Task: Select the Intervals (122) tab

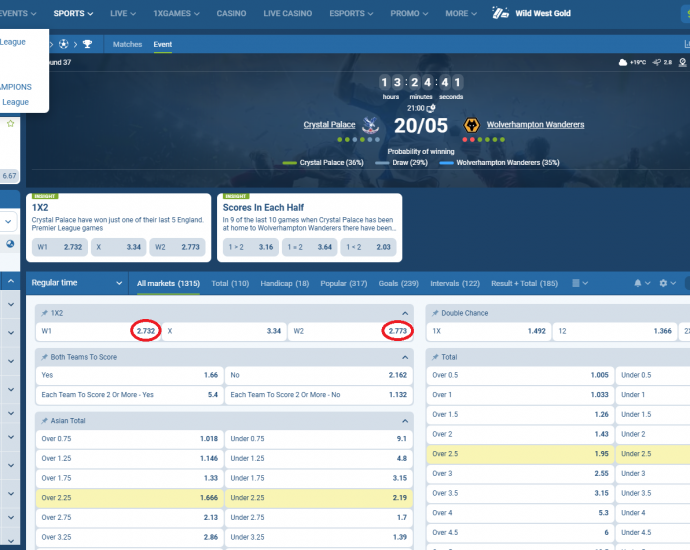Action: point(455,283)
